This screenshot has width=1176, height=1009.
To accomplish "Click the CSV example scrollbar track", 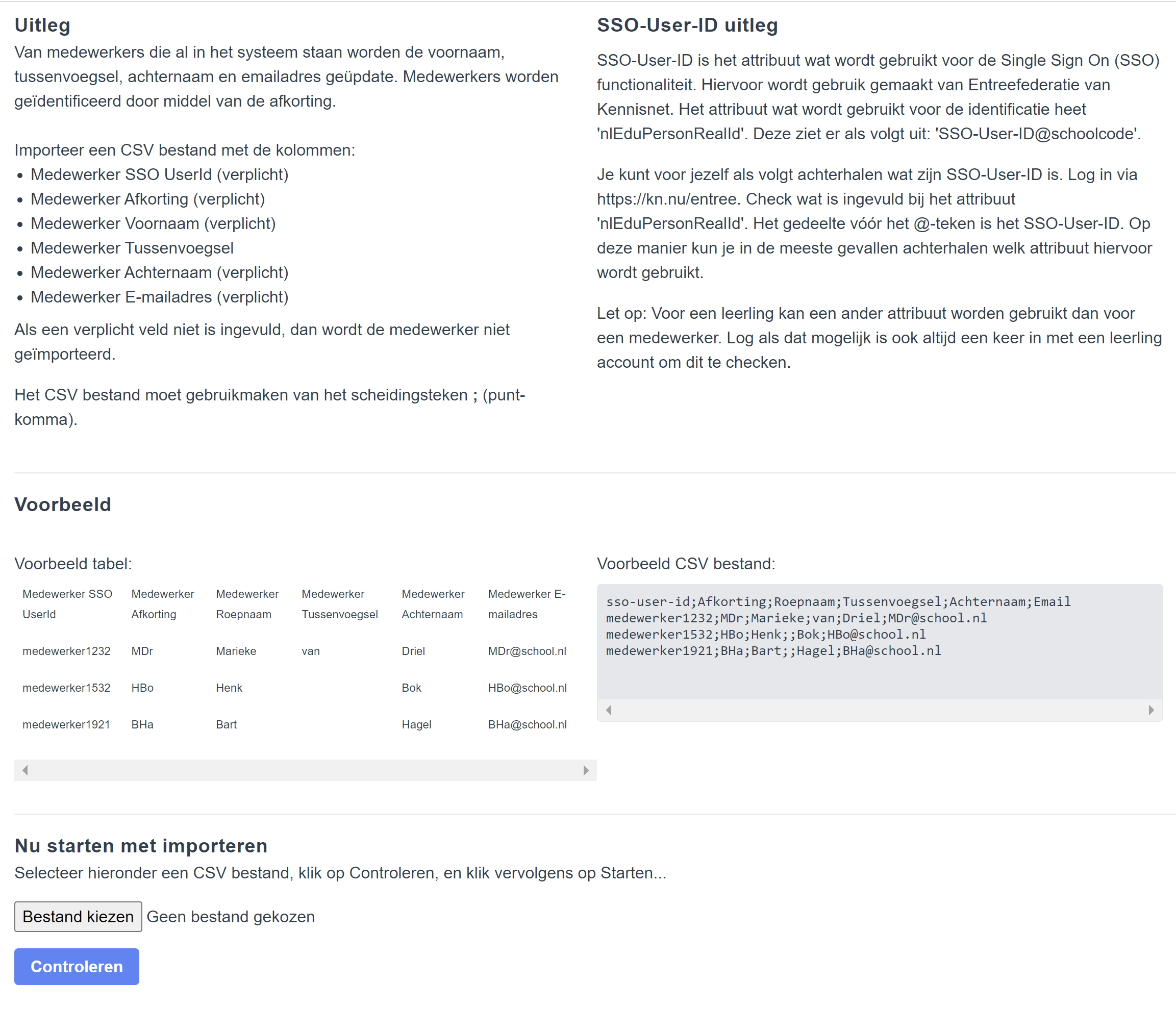I will [x=880, y=710].
